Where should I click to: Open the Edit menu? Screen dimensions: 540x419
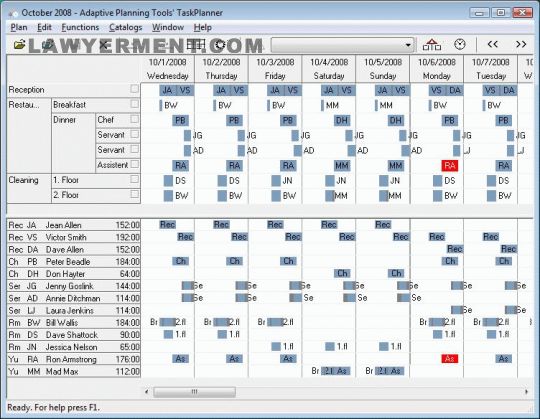[44, 27]
